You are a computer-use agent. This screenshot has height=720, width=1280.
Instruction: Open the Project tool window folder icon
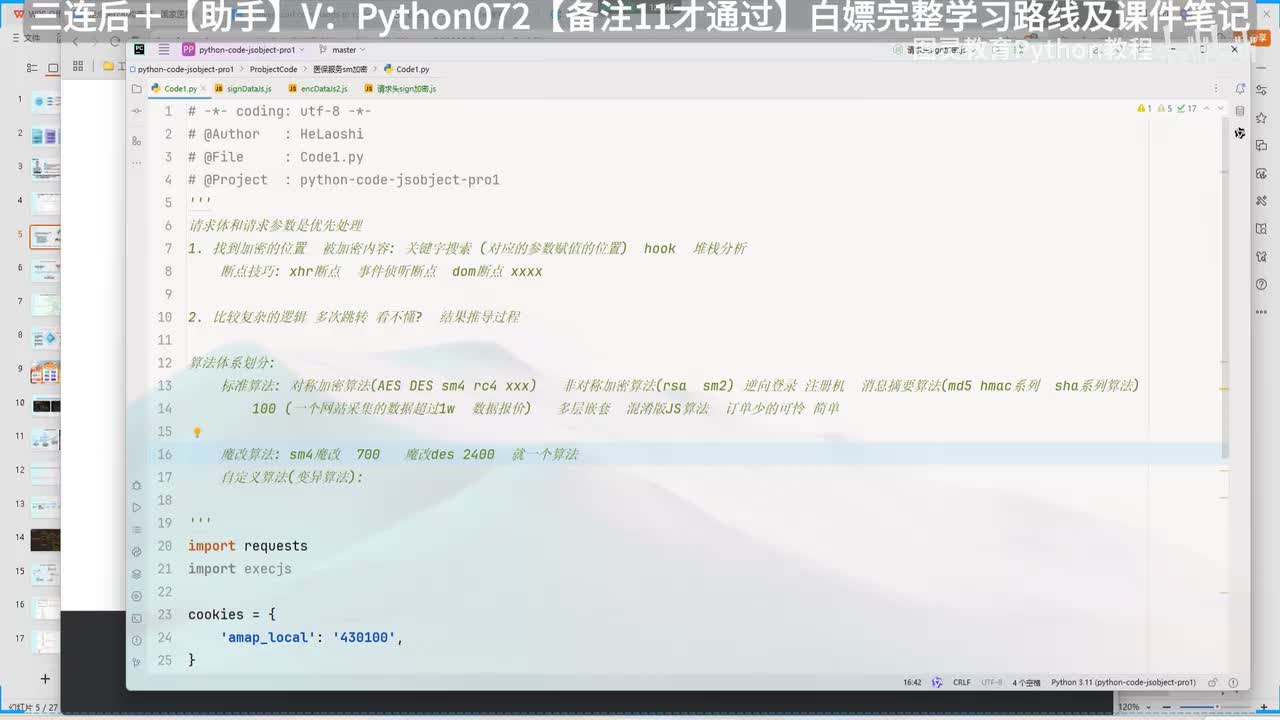pyautogui.click(x=137, y=89)
